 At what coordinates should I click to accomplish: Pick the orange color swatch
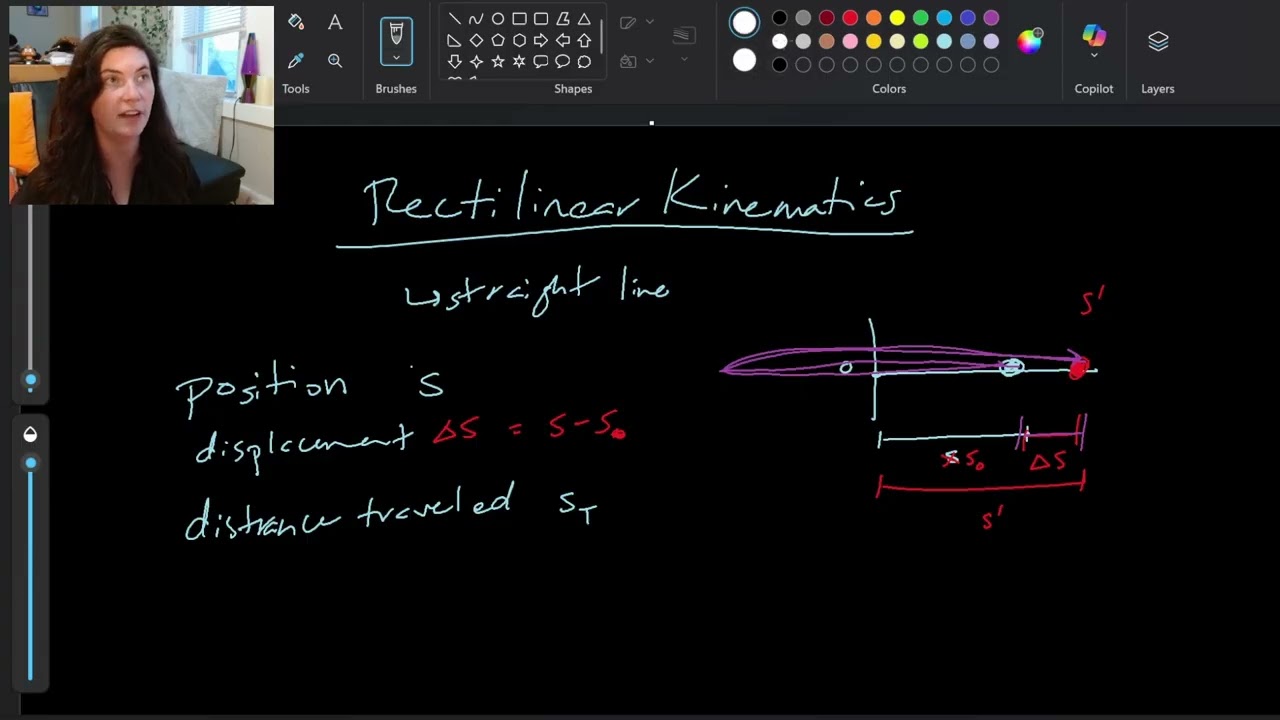874,18
